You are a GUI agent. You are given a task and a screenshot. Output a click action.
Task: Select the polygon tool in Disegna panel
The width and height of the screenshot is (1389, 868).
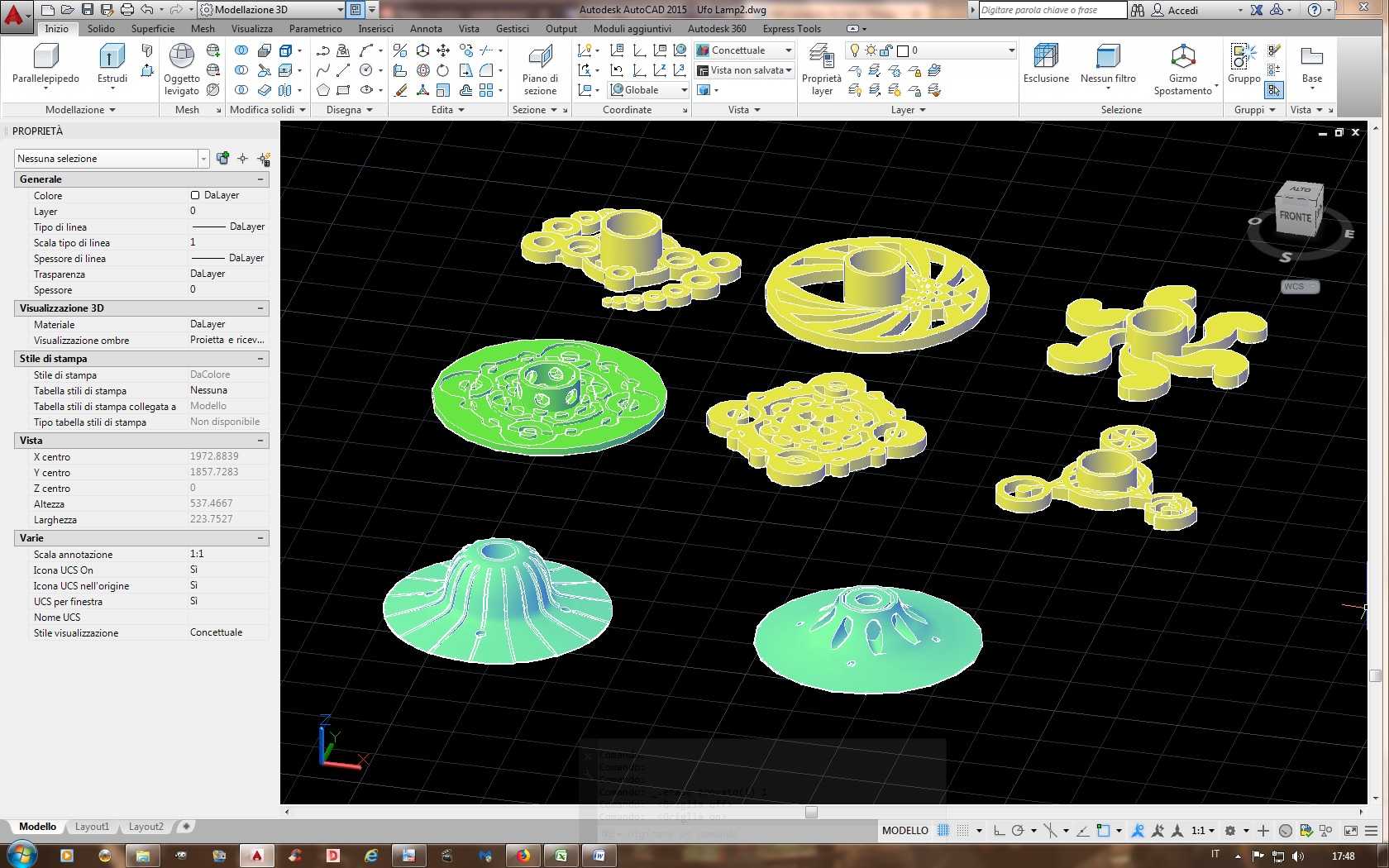(x=323, y=90)
